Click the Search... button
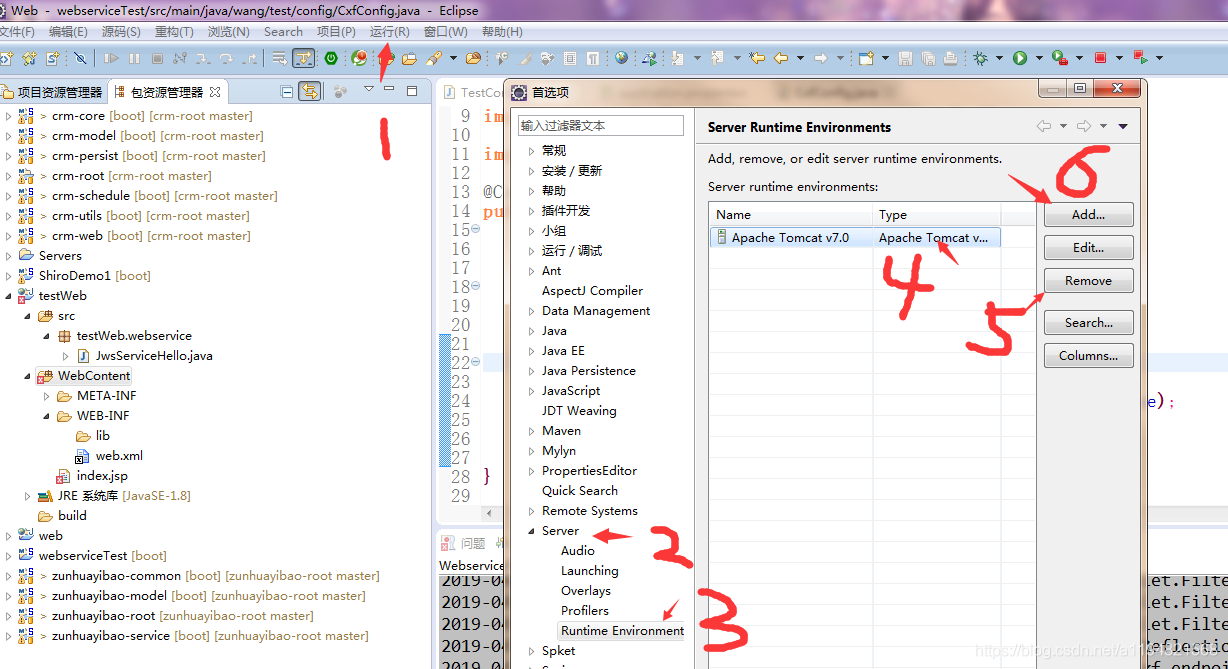Viewport: 1228px width, 669px height. pos(1088,323)
